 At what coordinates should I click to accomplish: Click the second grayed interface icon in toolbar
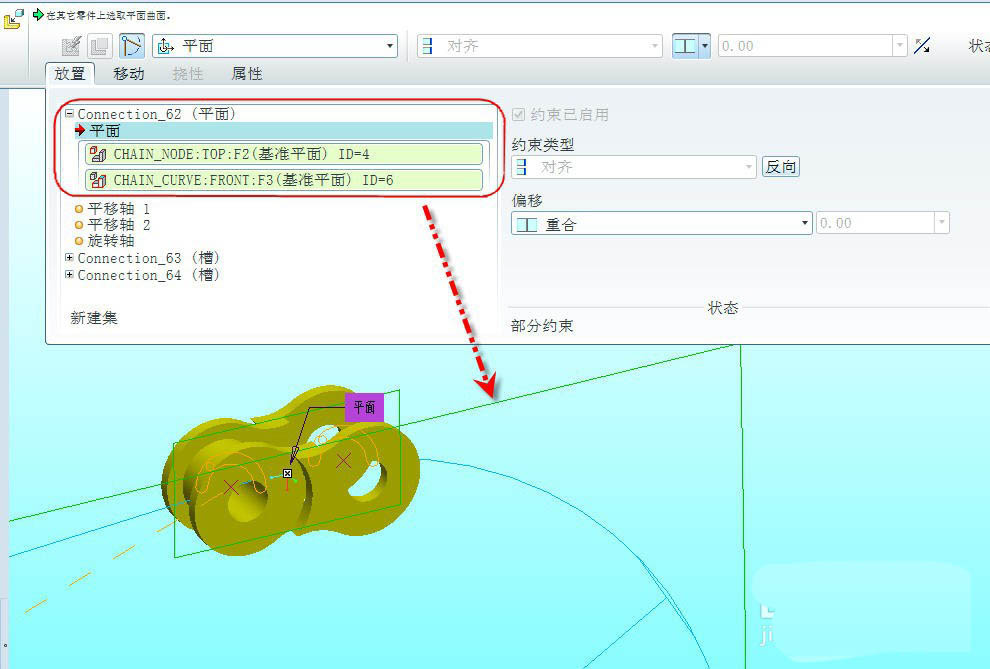click(x=99, y=46)
